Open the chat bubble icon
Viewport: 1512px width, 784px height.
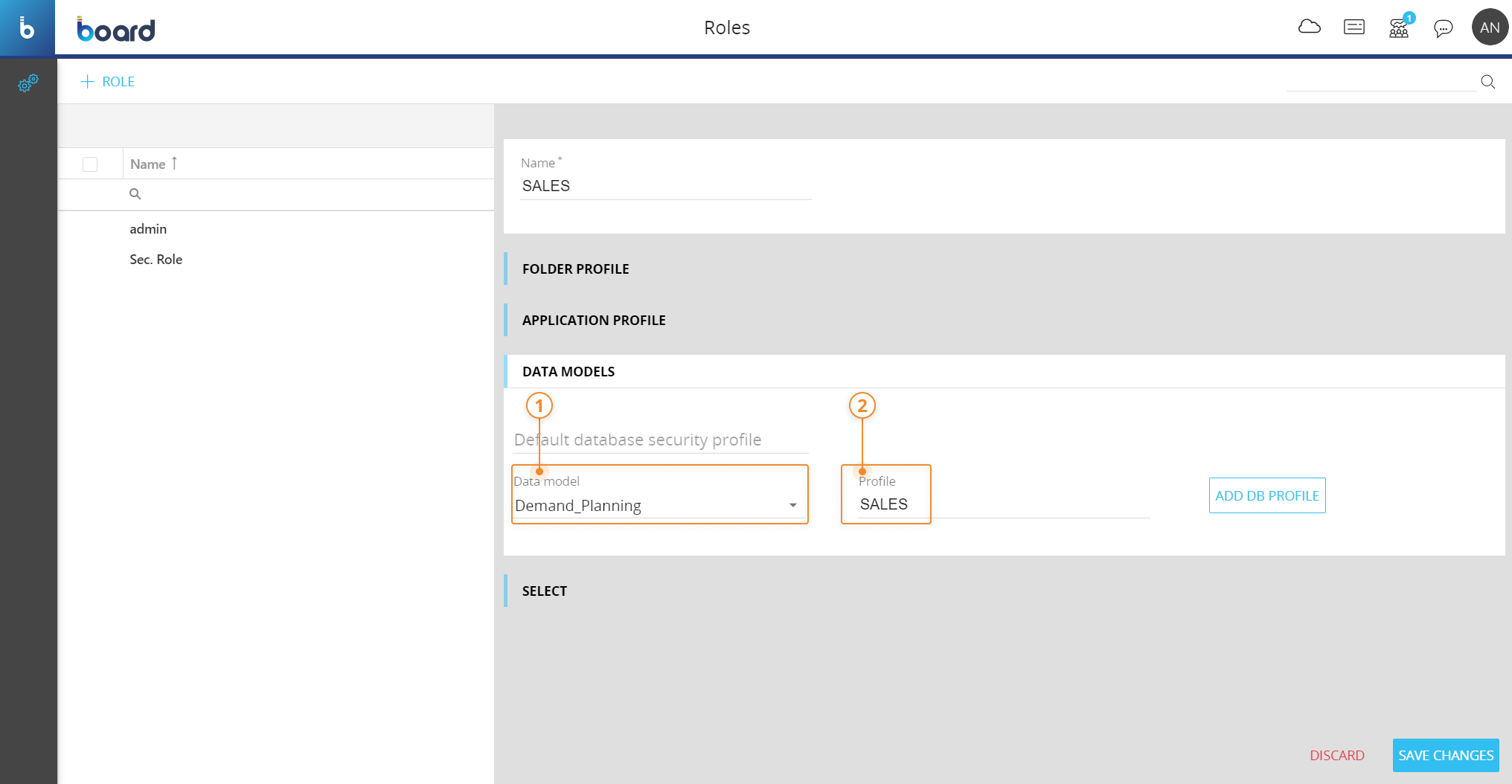click(1443, 28)
